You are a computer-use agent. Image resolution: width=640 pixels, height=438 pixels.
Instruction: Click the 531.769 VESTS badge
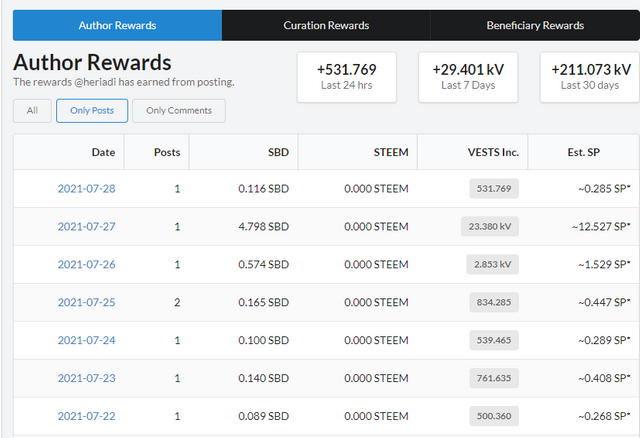point(494,189)
